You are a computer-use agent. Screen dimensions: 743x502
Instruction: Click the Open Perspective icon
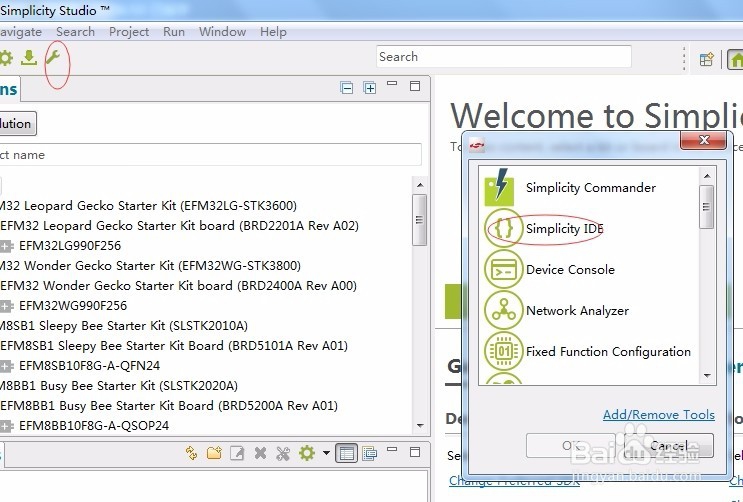(x=707, y=59)
